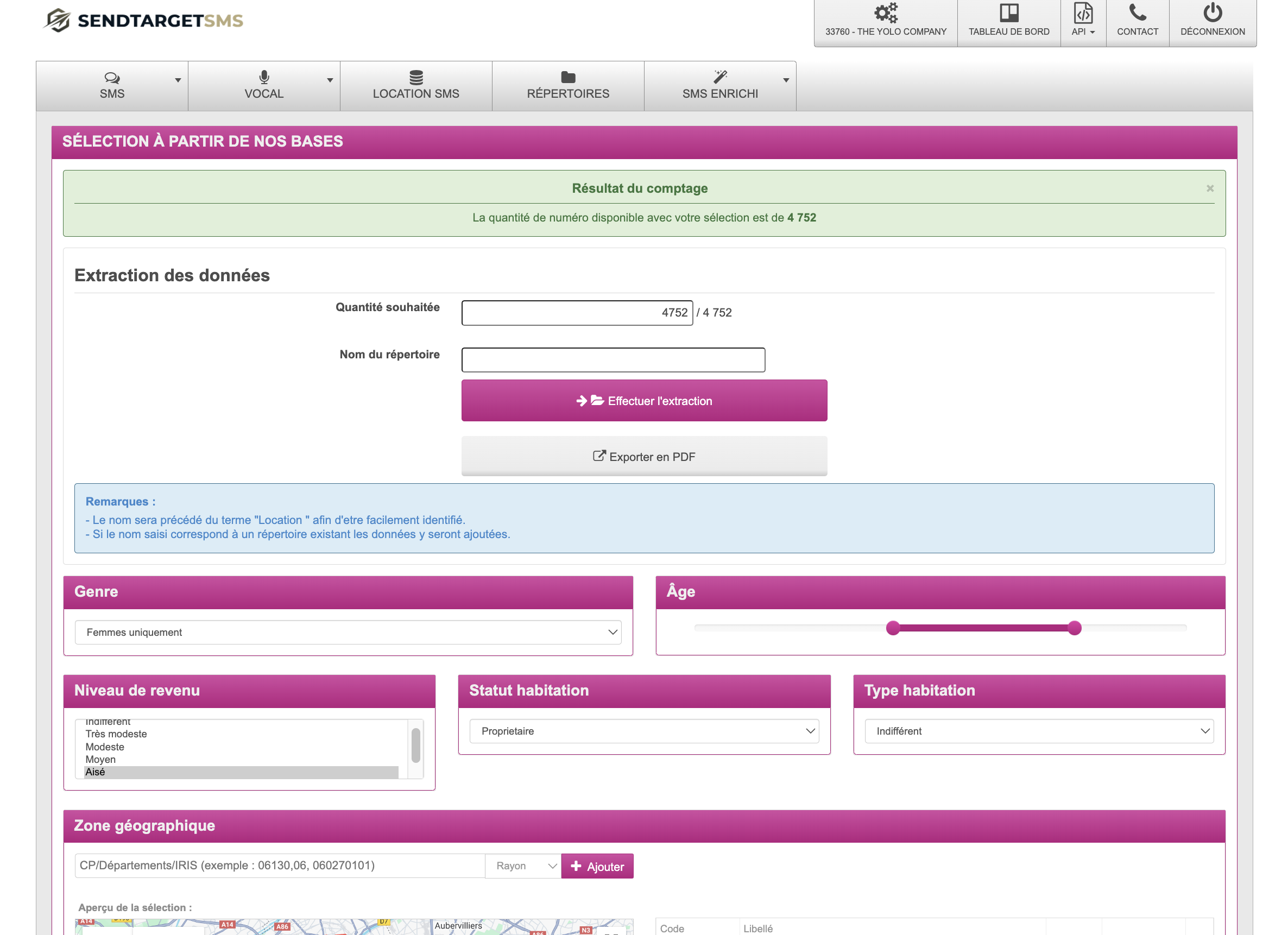Click the right Âge slider handle

coord(1074,628)
